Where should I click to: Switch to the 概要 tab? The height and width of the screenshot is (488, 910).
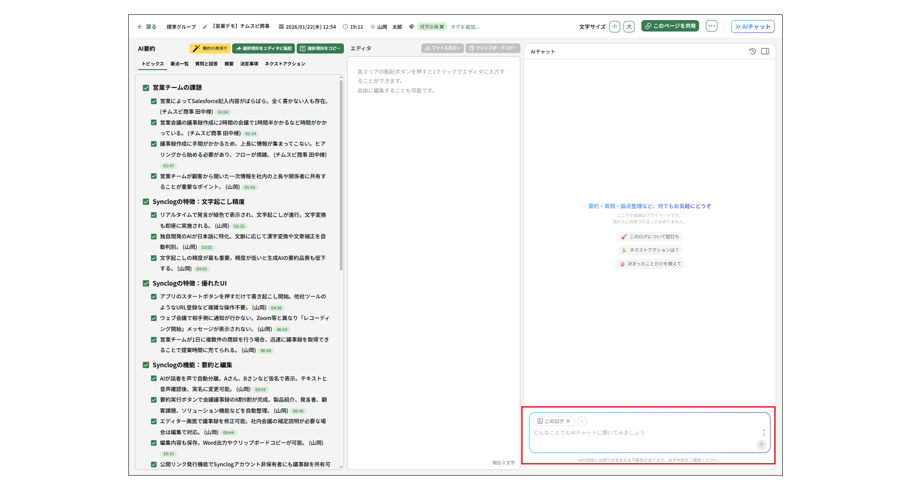[229, 64]
